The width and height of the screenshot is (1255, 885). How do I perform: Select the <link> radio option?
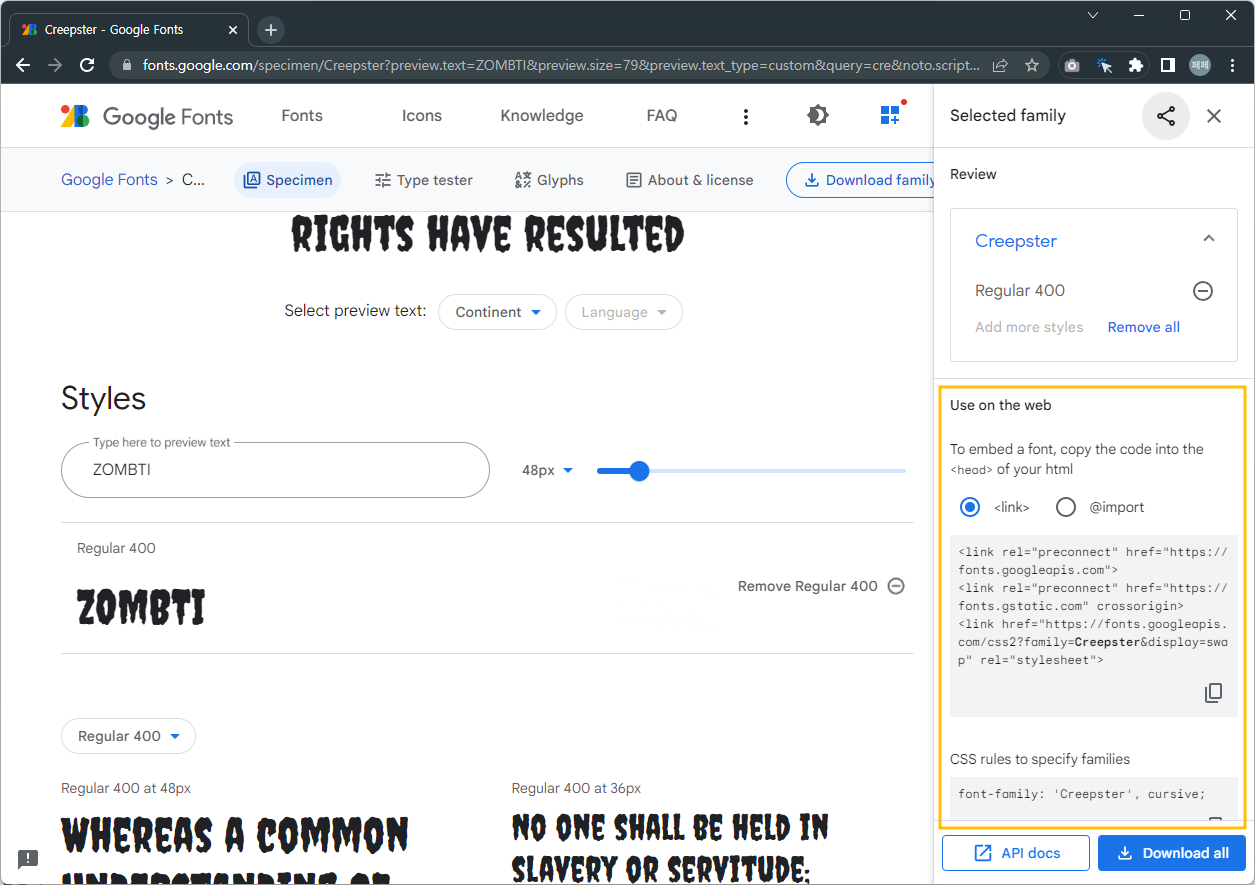[x=969, y=507]
